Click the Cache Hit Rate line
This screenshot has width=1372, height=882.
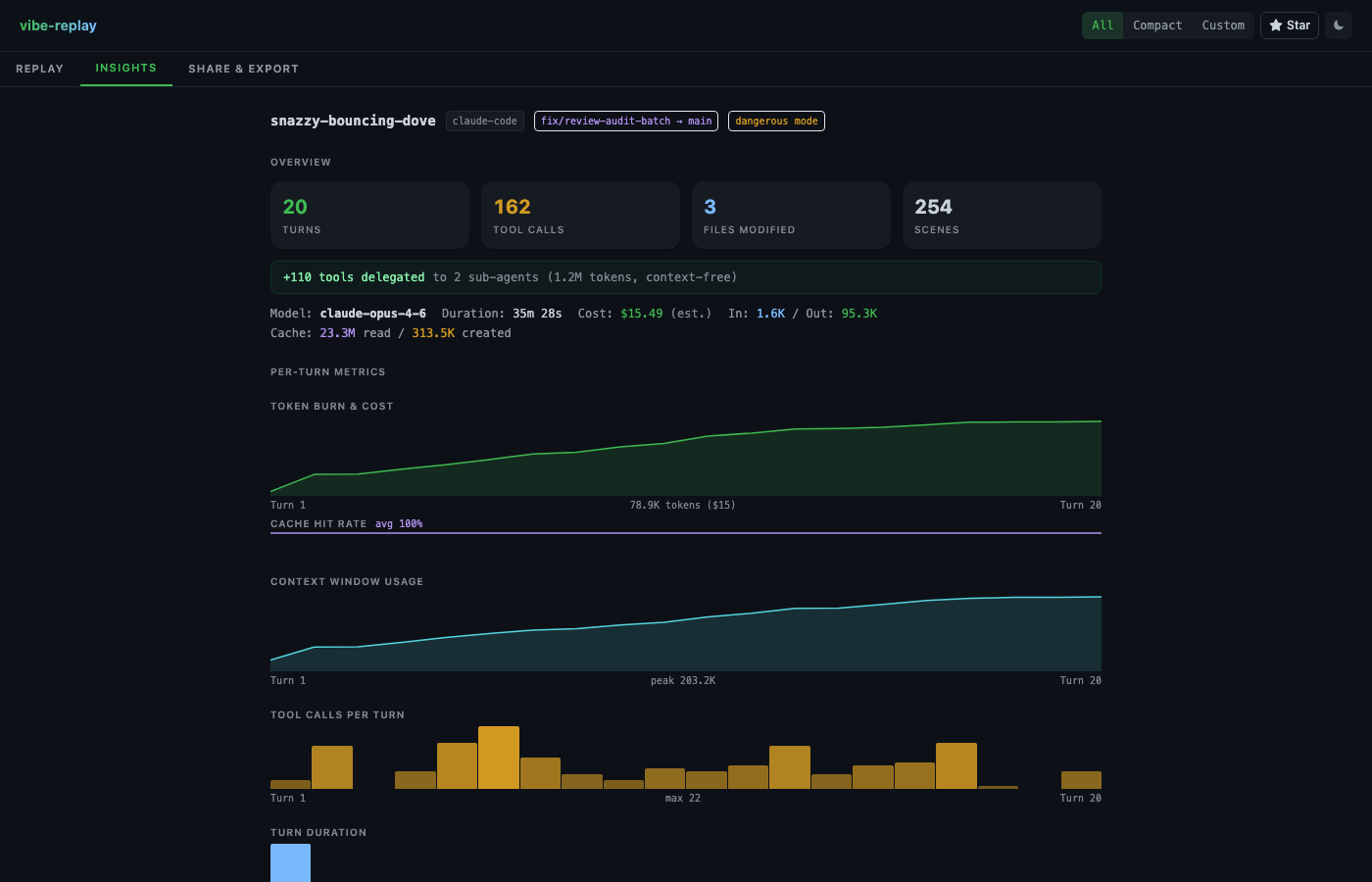coord(686,533)
